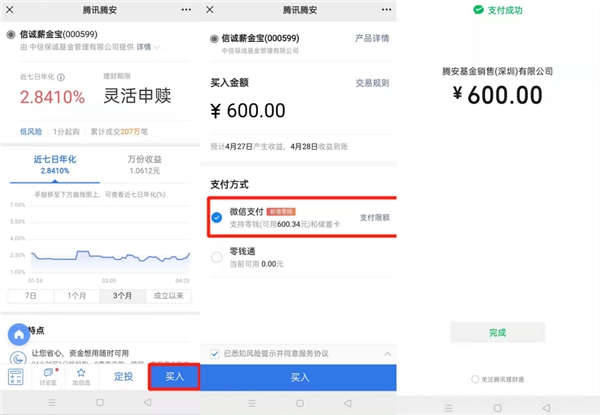The width and height of the screenshot is (600, 415).
Task: Tap the Android home square on middle screen
Action: [300, 403]
